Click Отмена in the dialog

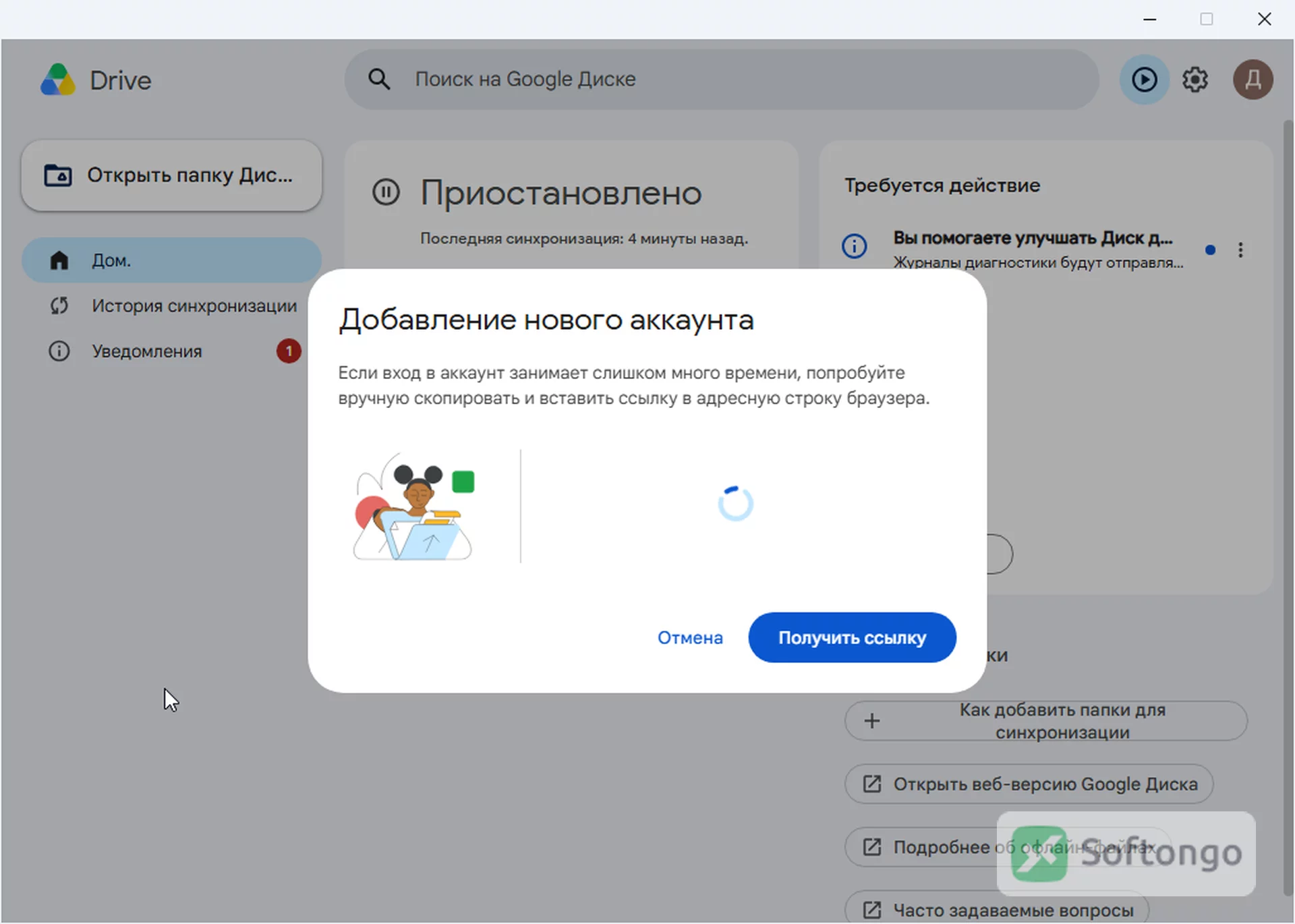(x=690, y=637)
